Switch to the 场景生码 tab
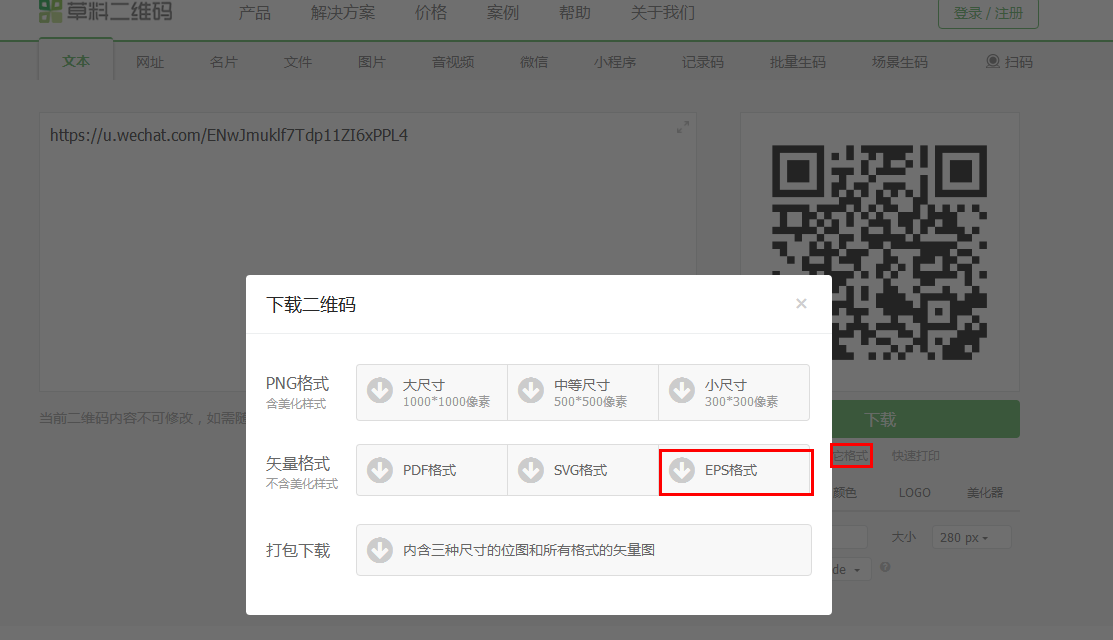Image resolution: width=1113 pixels, height=640 pixels. coord(899,62)
